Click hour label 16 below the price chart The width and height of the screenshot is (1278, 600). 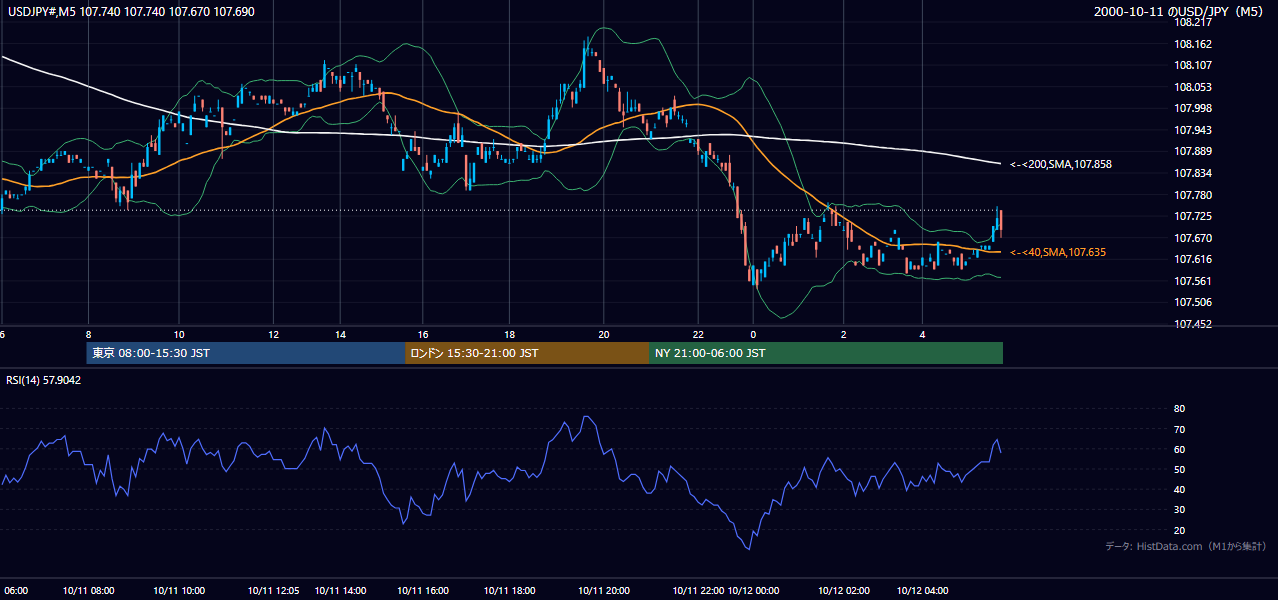pos(423,334)
